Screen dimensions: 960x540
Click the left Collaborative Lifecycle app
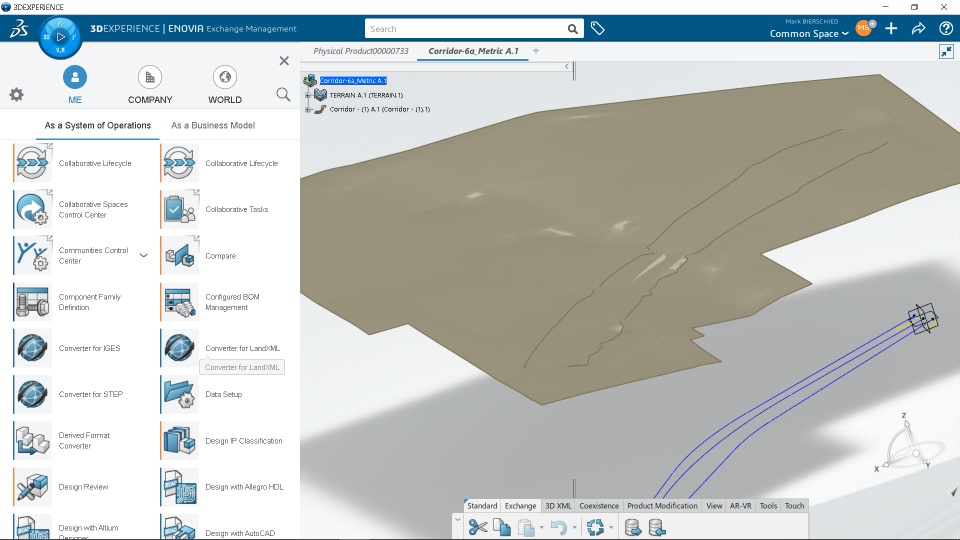(x=32, y=163)
